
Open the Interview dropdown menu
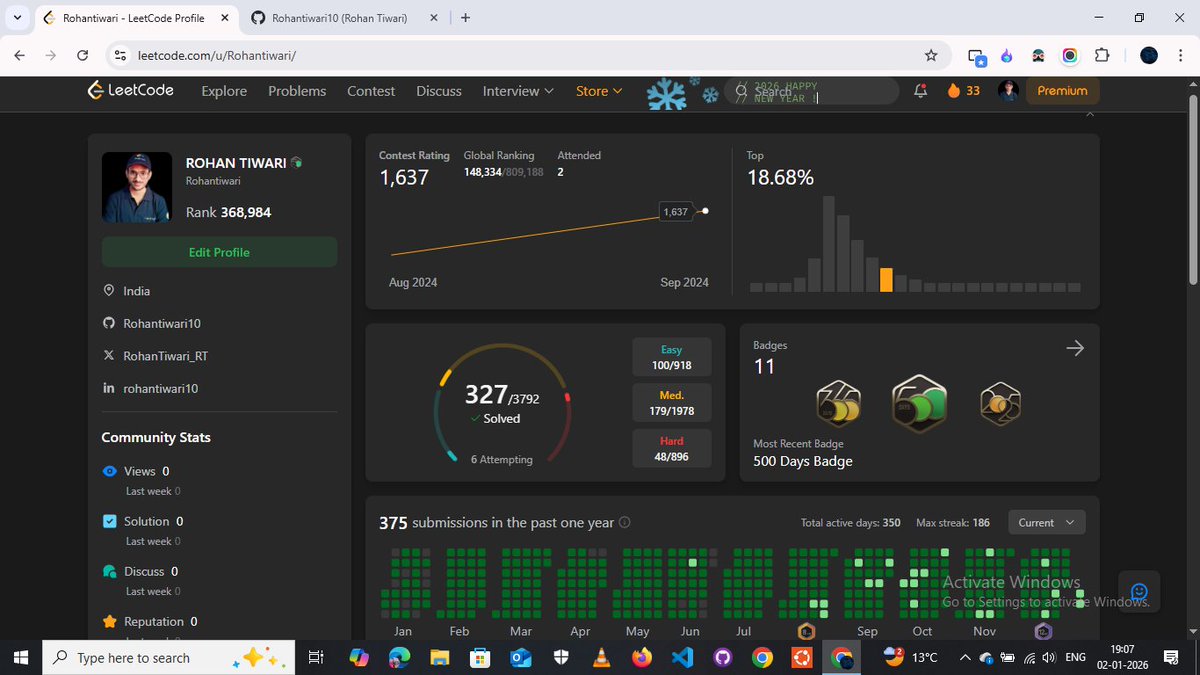pyautogui.click(x=518, y=91)
